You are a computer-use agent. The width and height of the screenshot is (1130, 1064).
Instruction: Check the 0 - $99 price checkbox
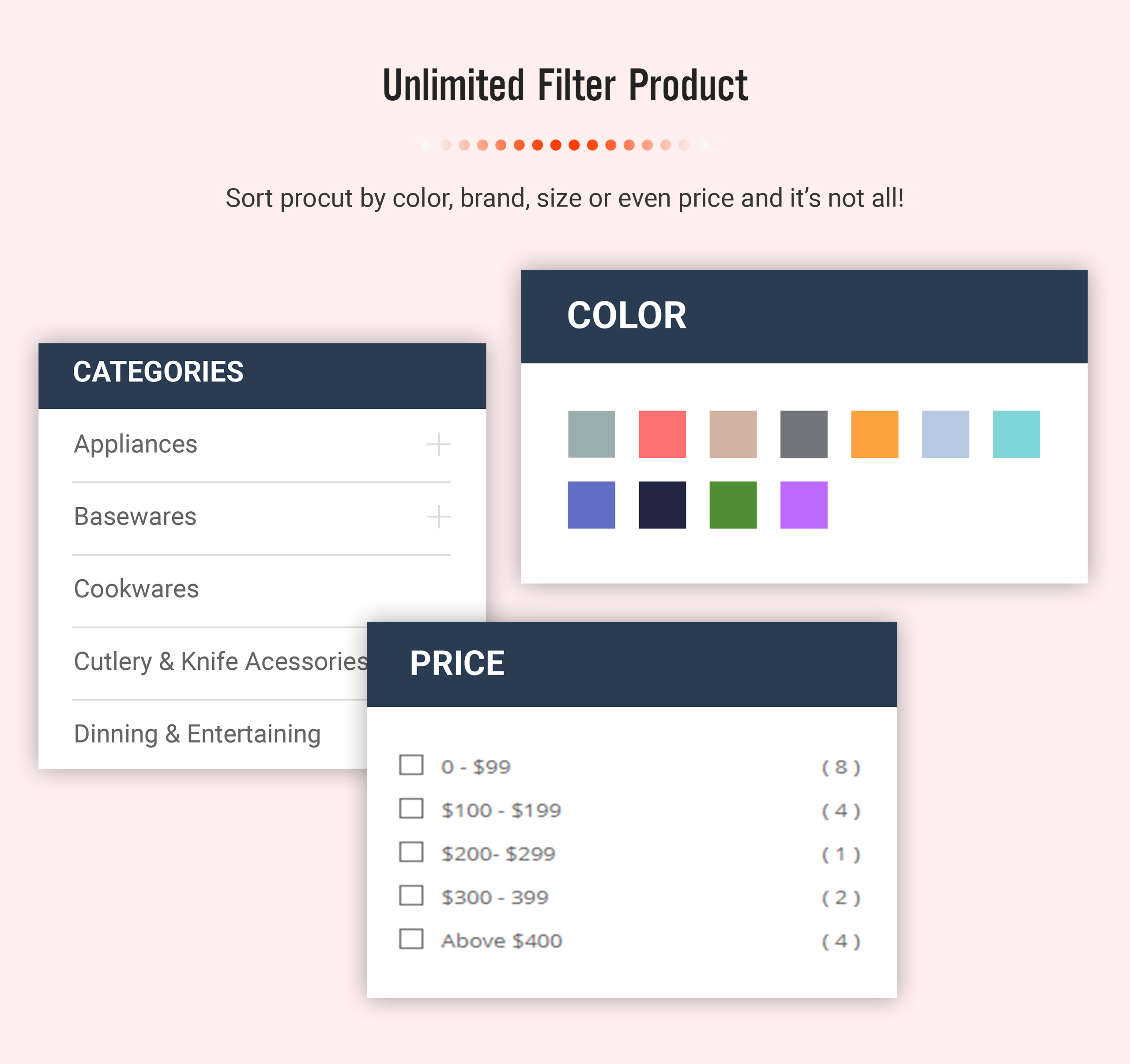411,765
